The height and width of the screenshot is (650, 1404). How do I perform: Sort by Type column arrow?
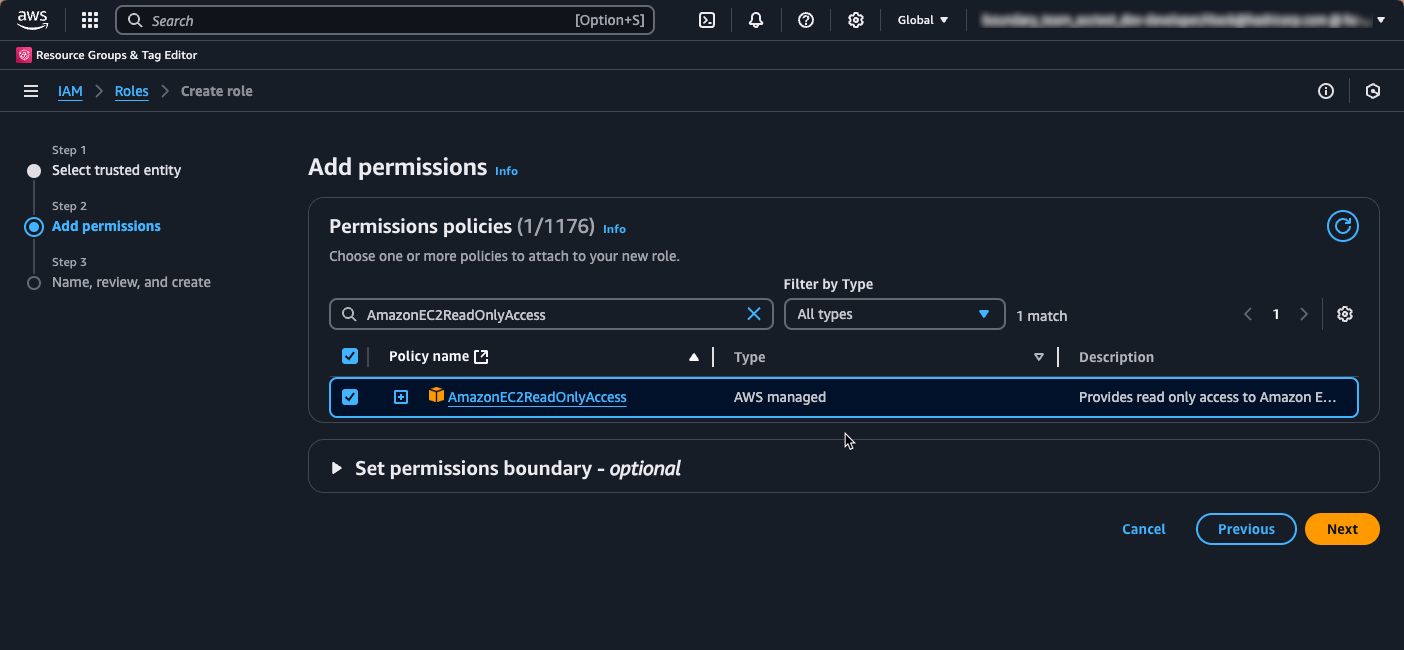pyautogui.click(x=1039, y=357)
